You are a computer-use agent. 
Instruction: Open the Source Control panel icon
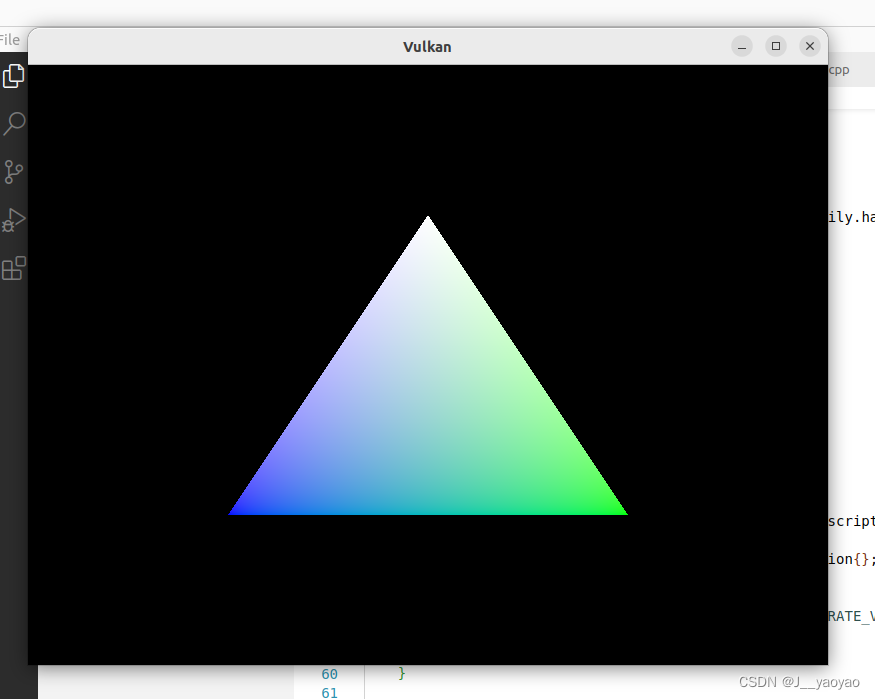[x=13, y=171]
